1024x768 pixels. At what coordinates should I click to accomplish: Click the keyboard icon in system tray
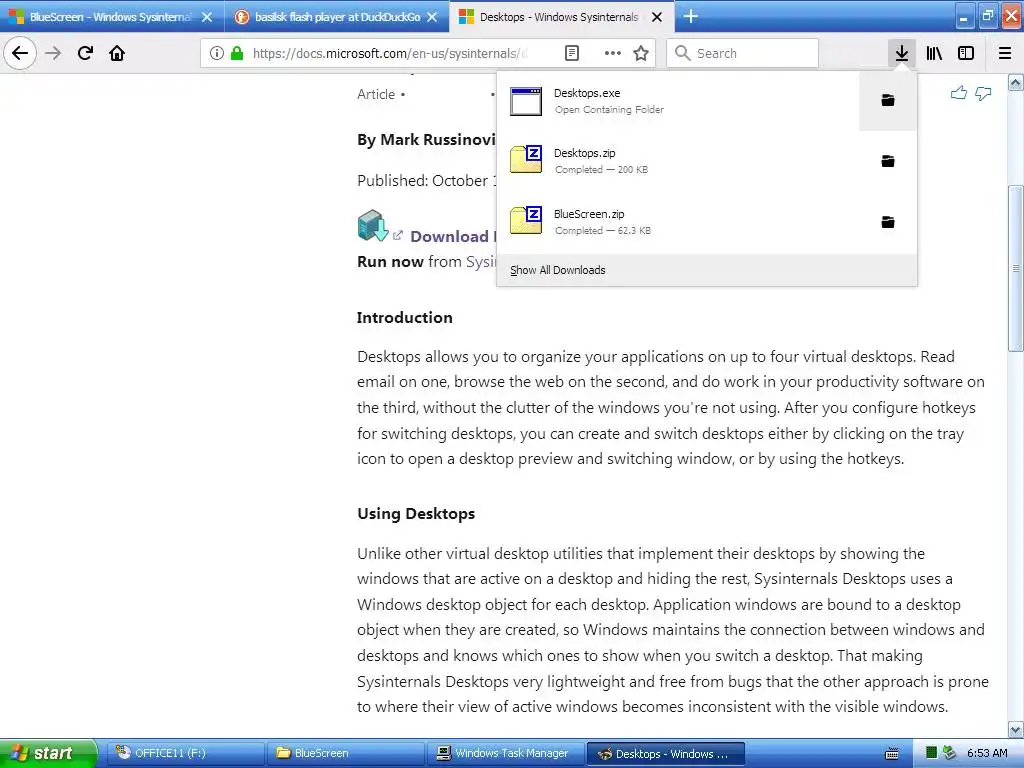tap(891, 754)
